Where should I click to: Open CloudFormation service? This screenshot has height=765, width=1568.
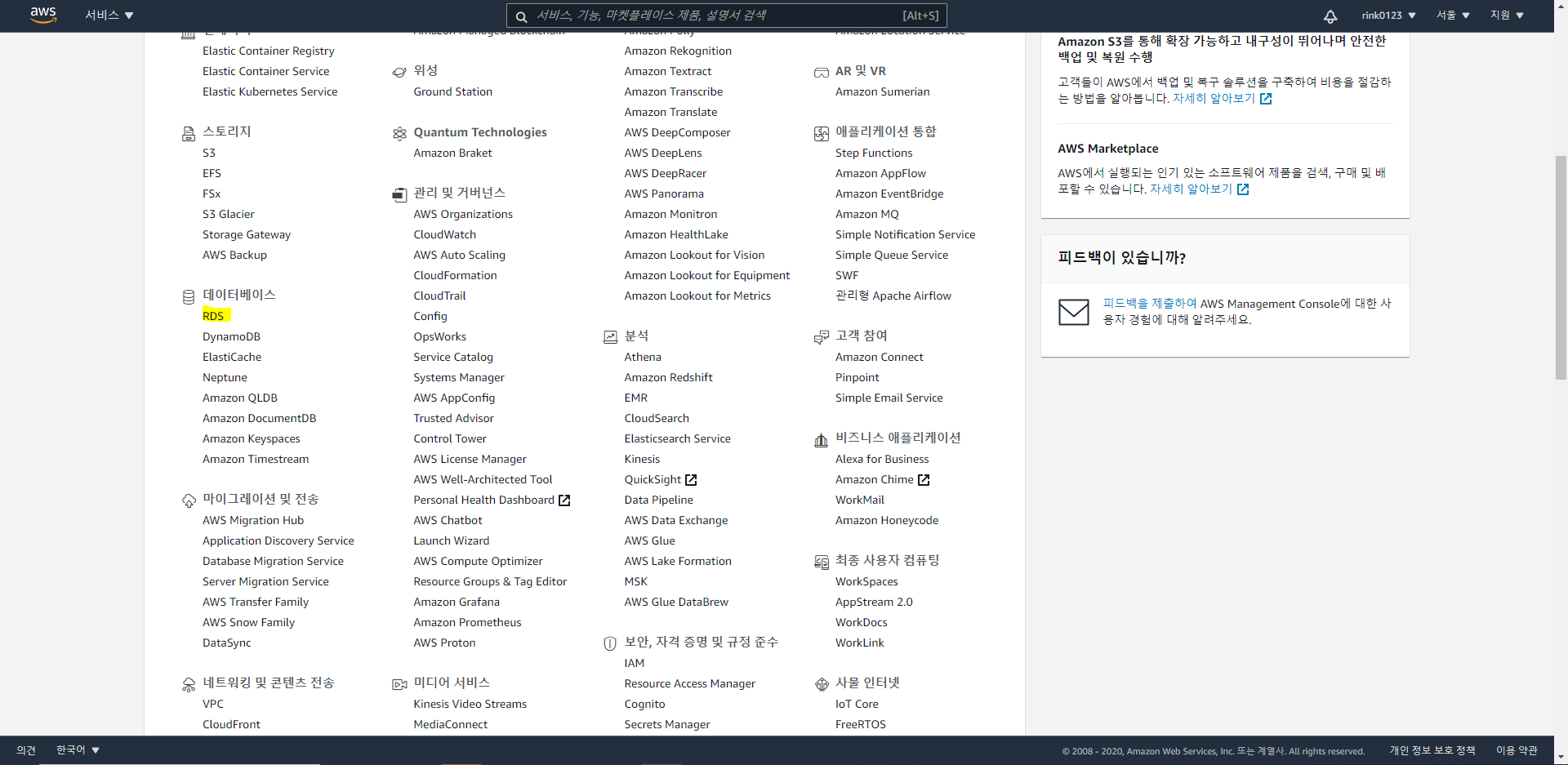pos(455,275)
